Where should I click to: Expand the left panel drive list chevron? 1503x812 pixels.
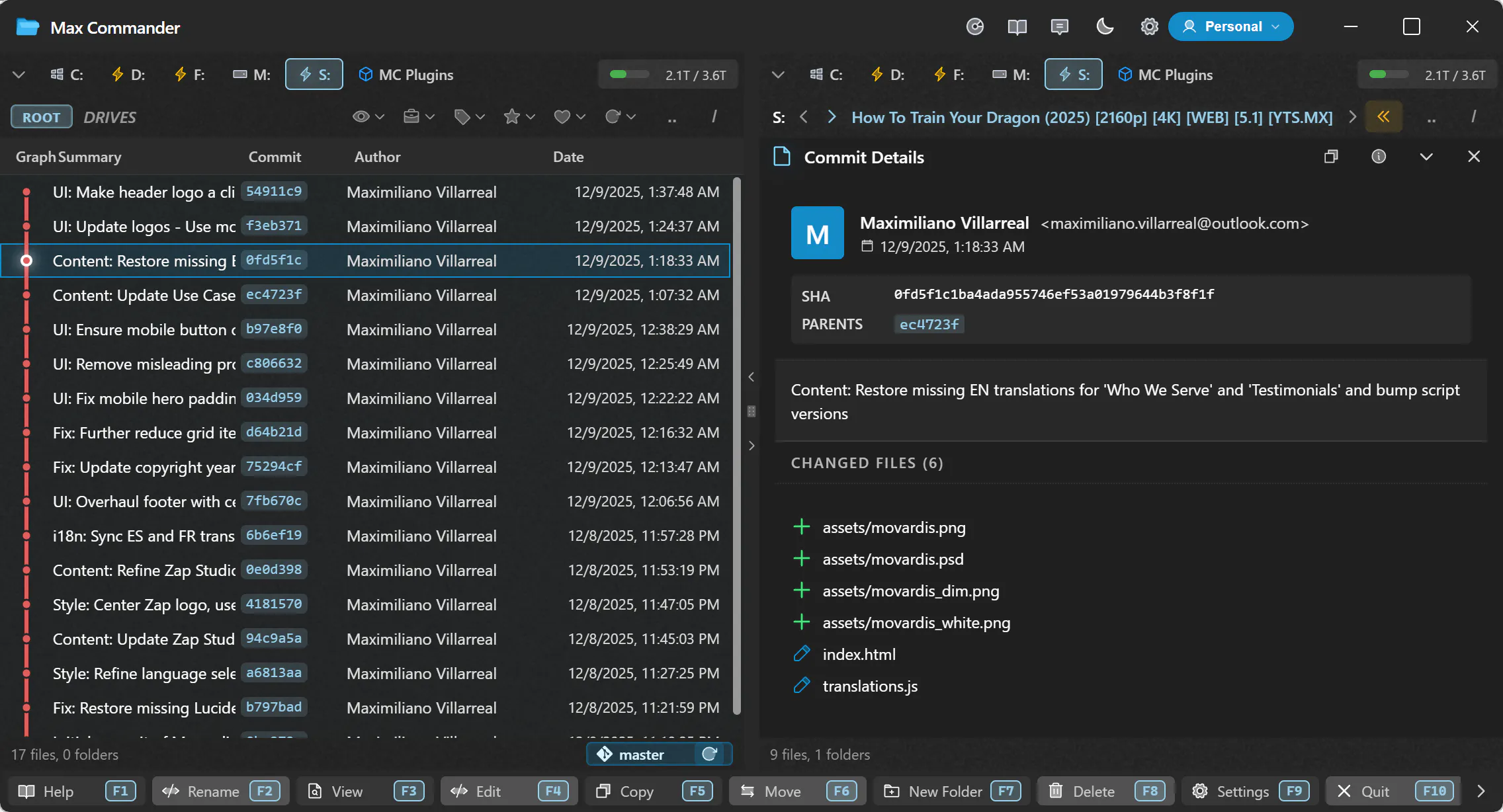[x=19, y=74]
